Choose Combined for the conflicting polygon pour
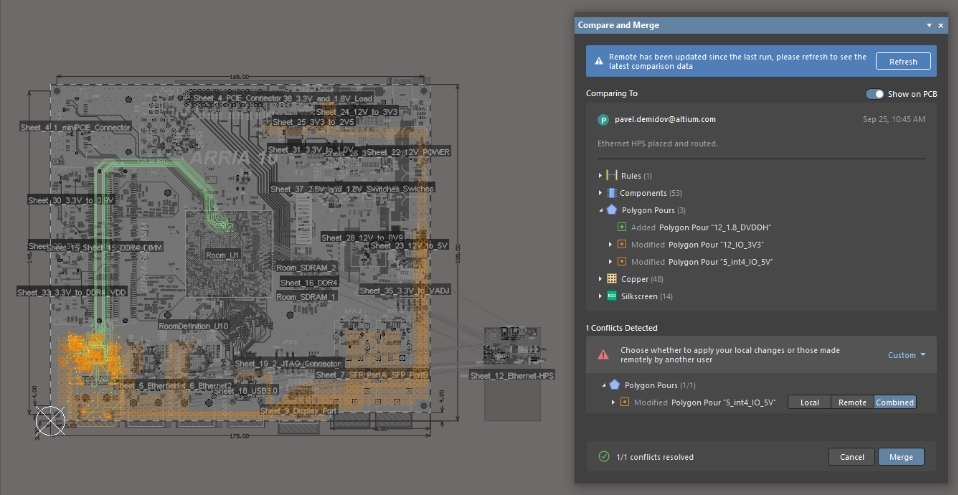 pos(895,402)
